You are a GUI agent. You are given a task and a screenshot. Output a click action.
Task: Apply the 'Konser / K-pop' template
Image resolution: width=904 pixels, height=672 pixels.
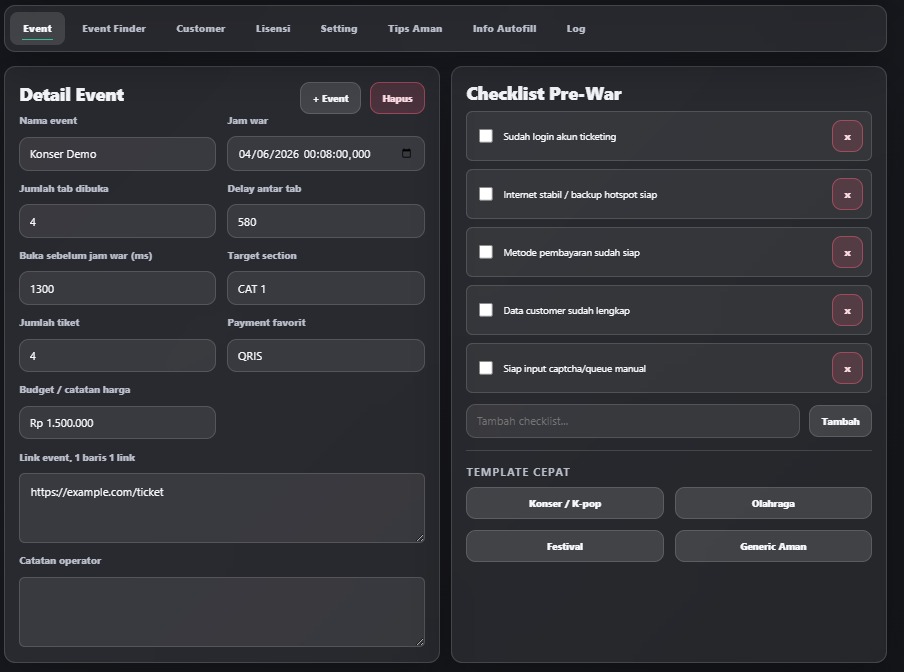(564, 503)
